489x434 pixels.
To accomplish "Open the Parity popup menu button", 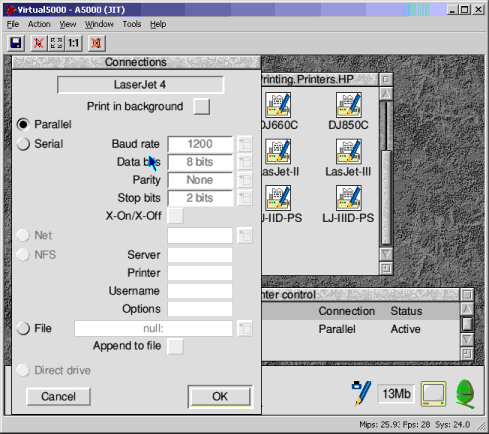I will [245, 180].
